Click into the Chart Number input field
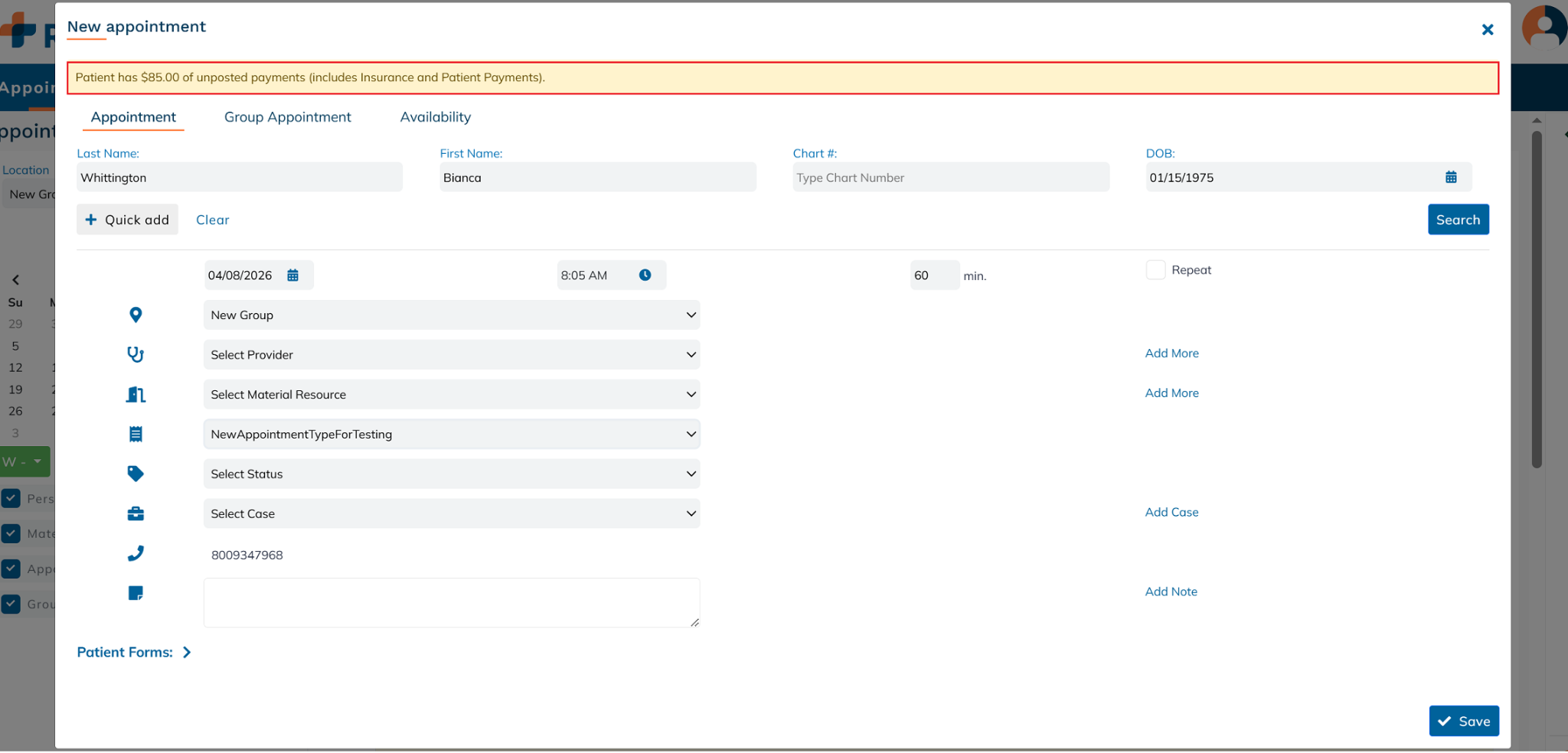The image size is (1568, 753). [949, 178]
